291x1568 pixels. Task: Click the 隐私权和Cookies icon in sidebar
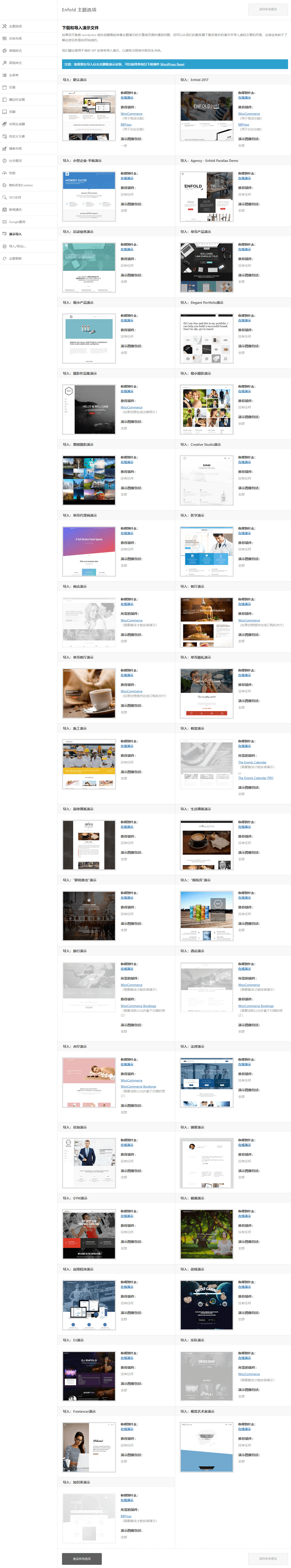[x=4, y=185]
